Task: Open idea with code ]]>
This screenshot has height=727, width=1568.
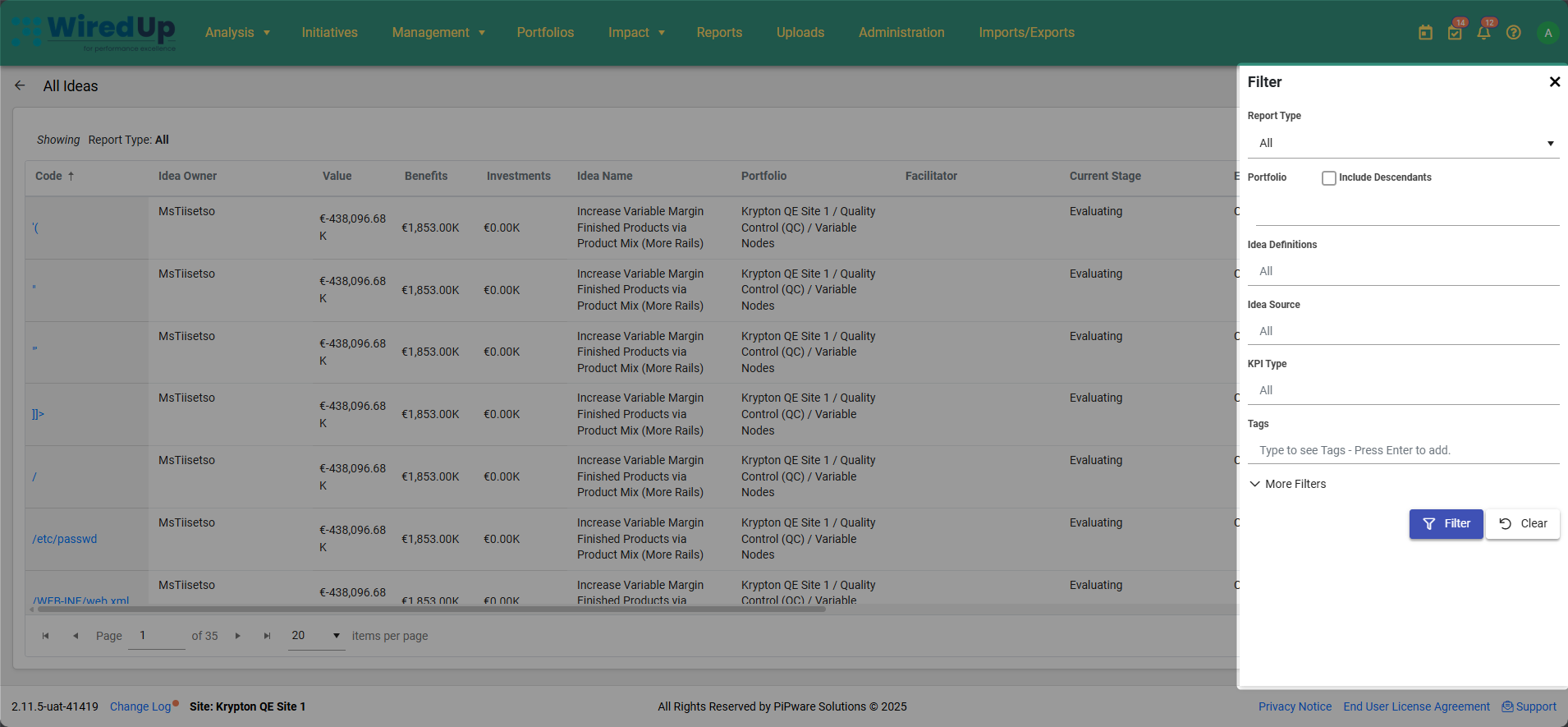Action: click(x=39, y=414)
